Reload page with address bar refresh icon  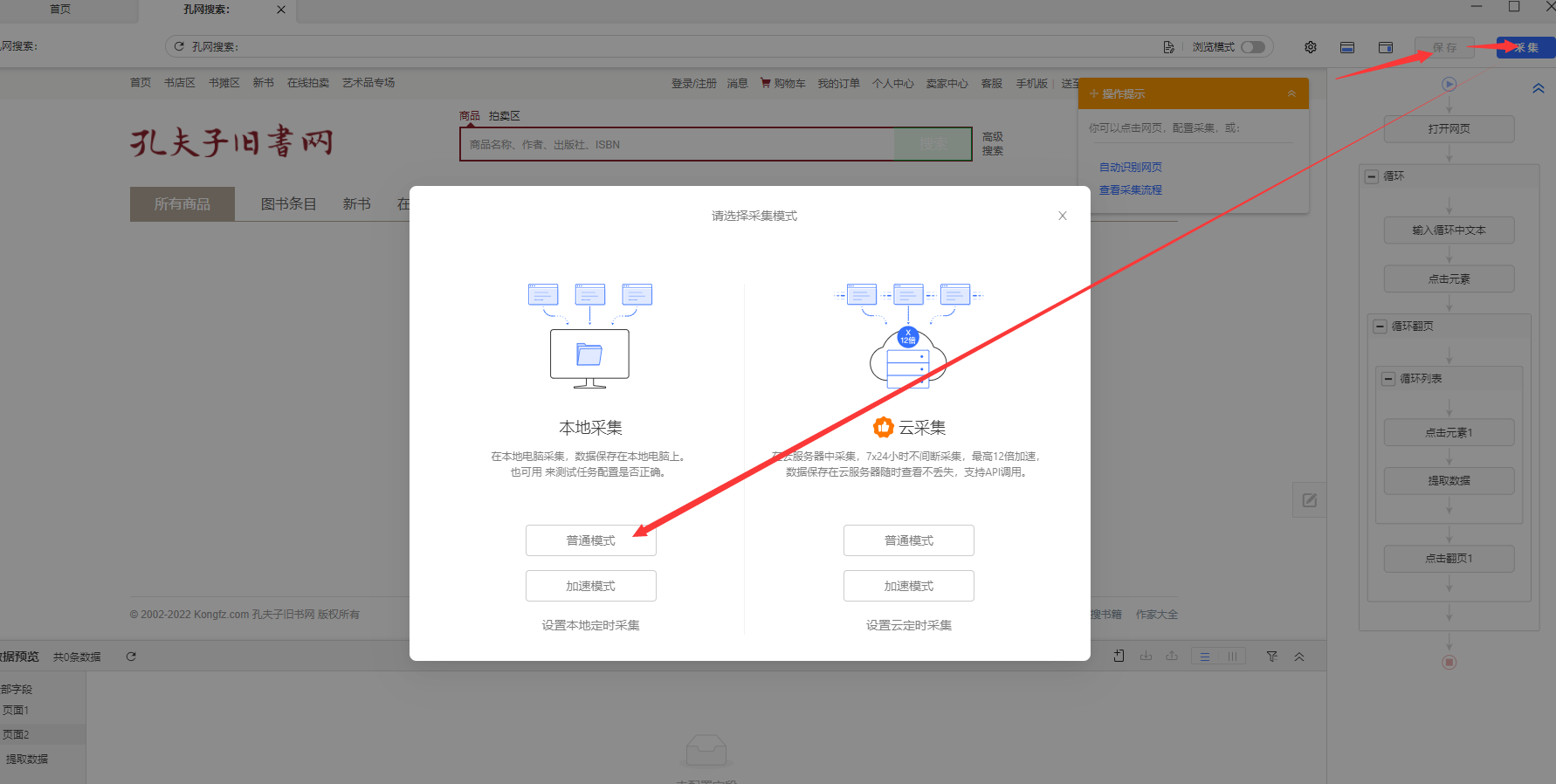point(179,46)
